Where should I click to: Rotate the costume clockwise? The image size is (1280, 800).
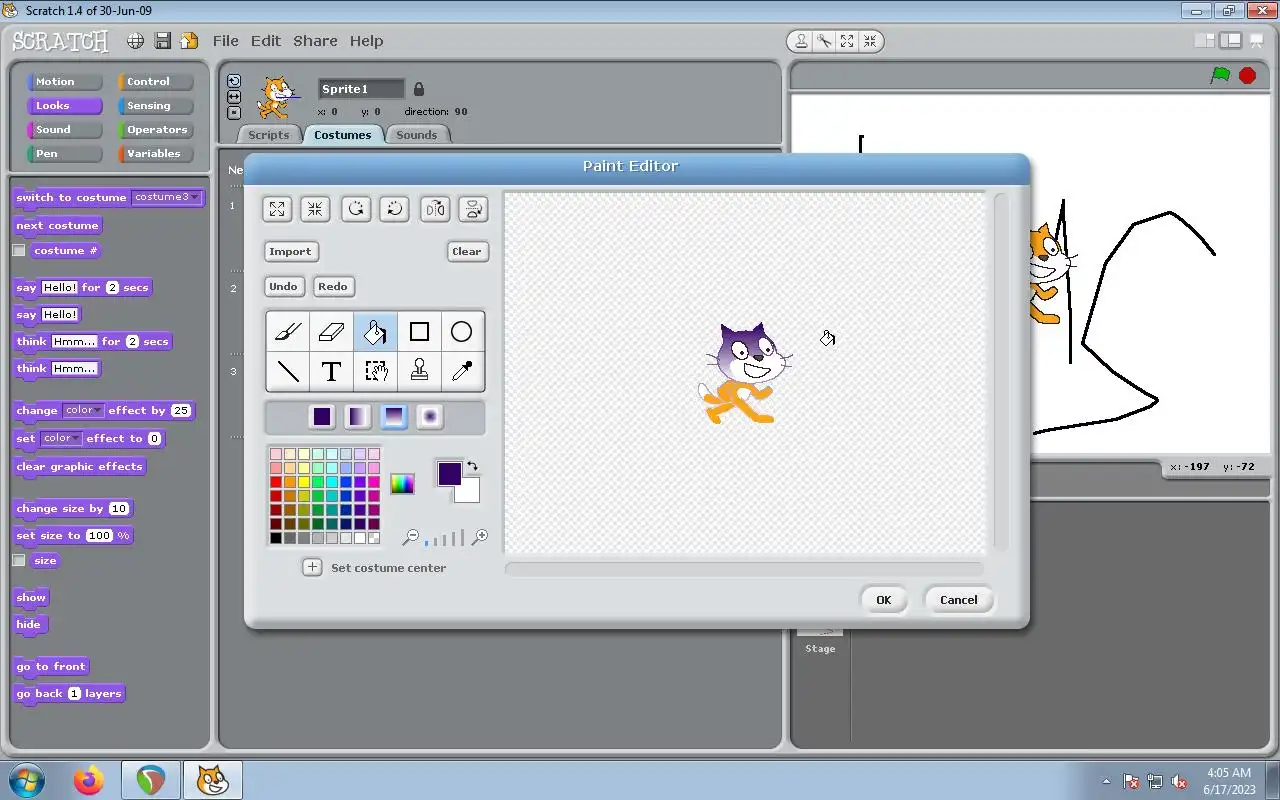(395, 208)
